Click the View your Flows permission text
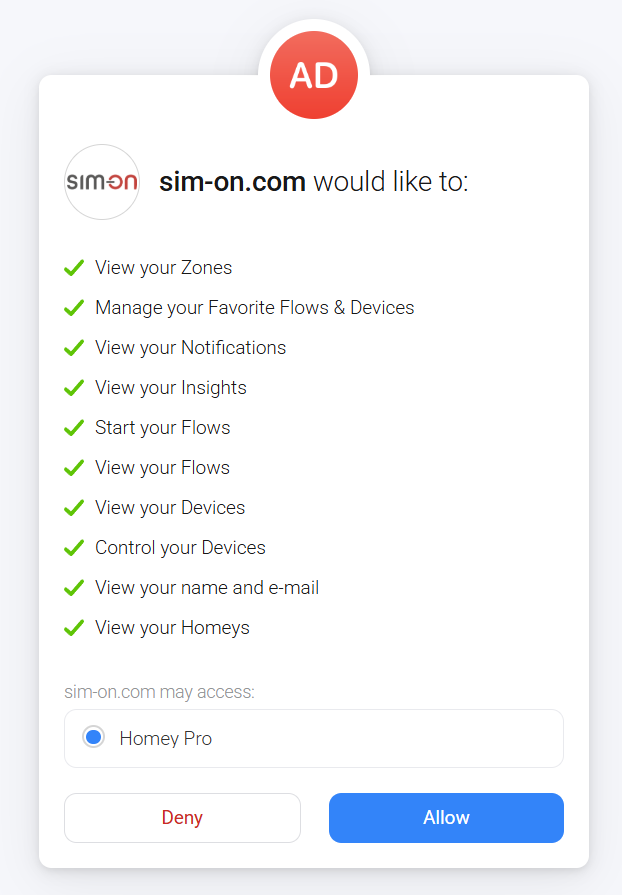The height and width of the screenshot is (895, 622). [163, 467]
